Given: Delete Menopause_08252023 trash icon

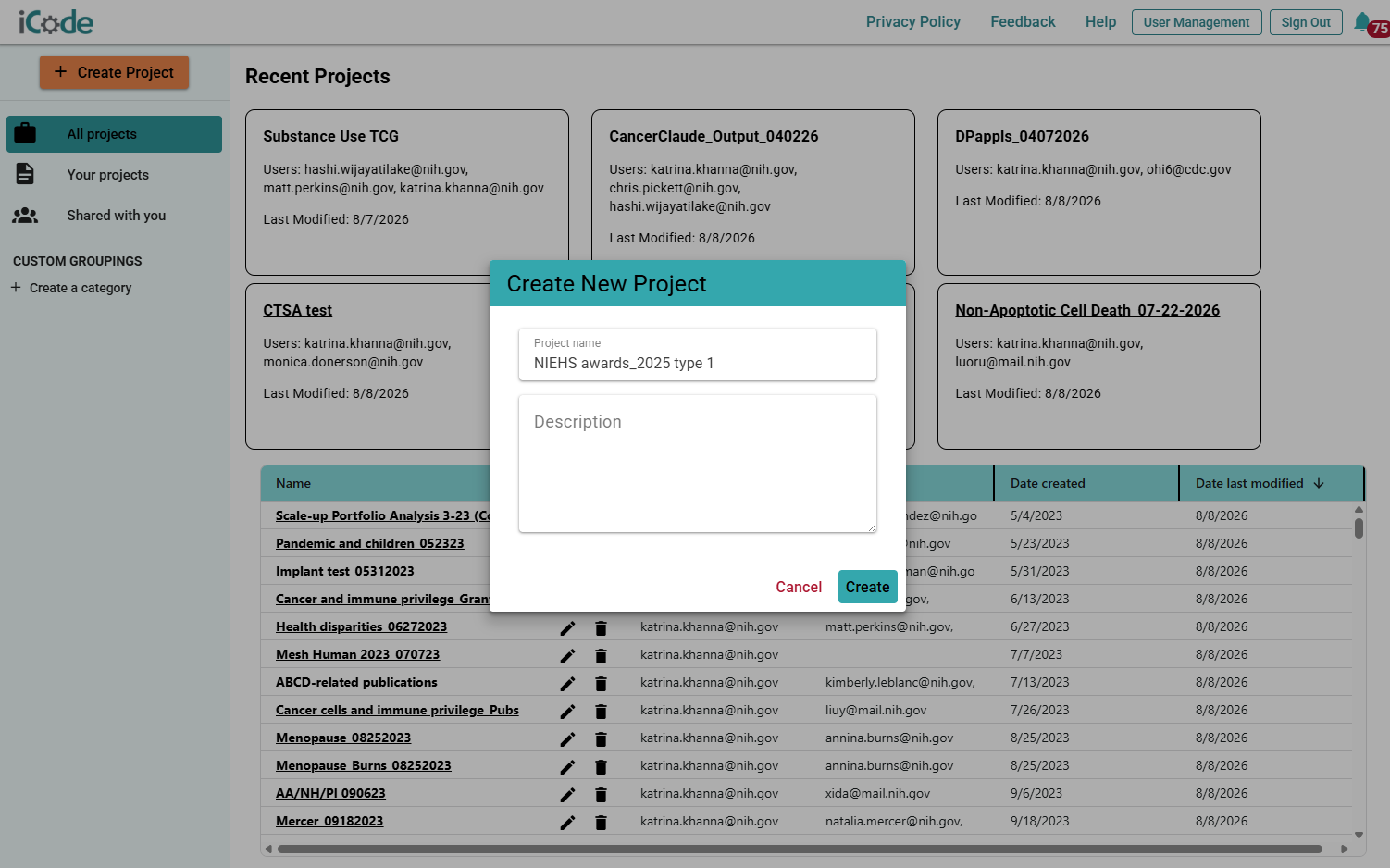Looking at the screenshot, I should click(601, 739).
